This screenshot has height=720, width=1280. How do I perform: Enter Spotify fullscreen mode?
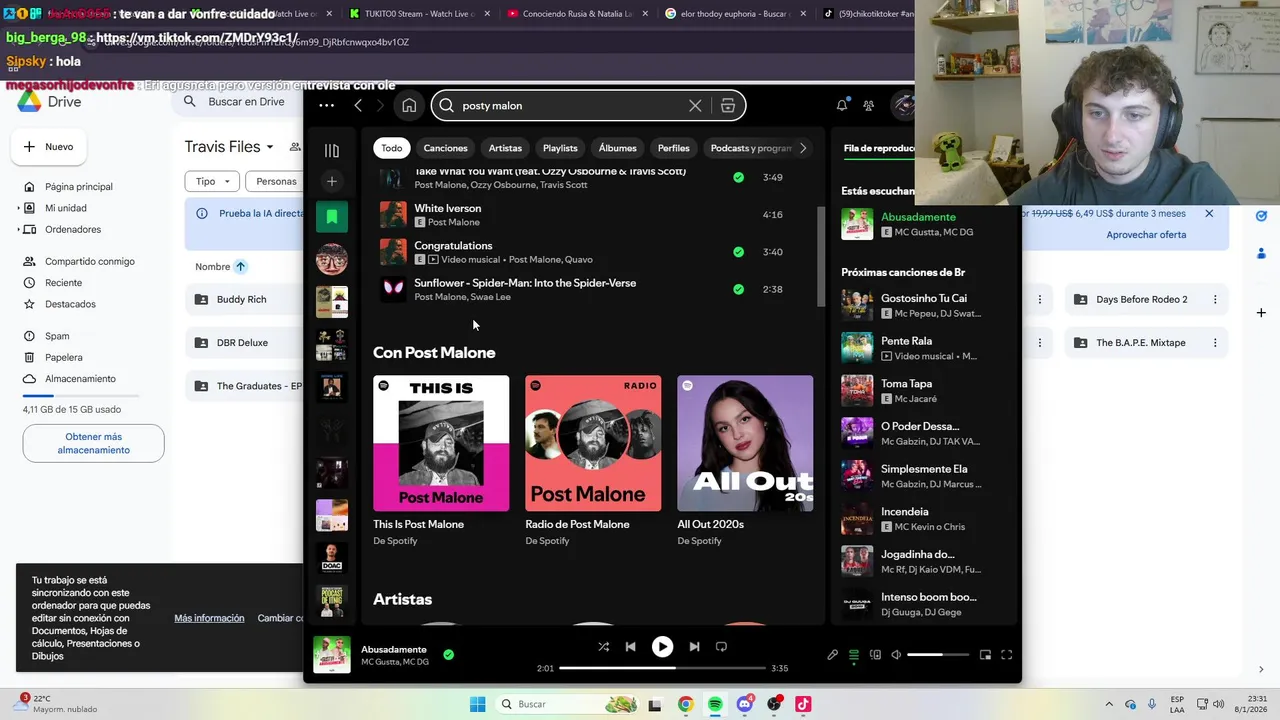(x=1007, y=655)
